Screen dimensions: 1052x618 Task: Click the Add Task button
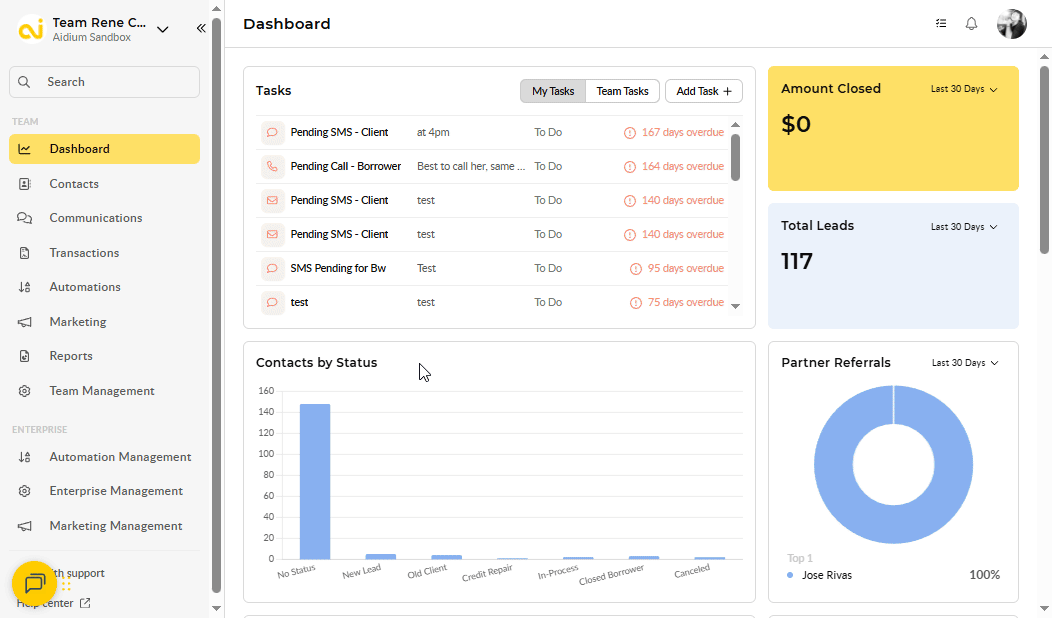tap(703, 91)
